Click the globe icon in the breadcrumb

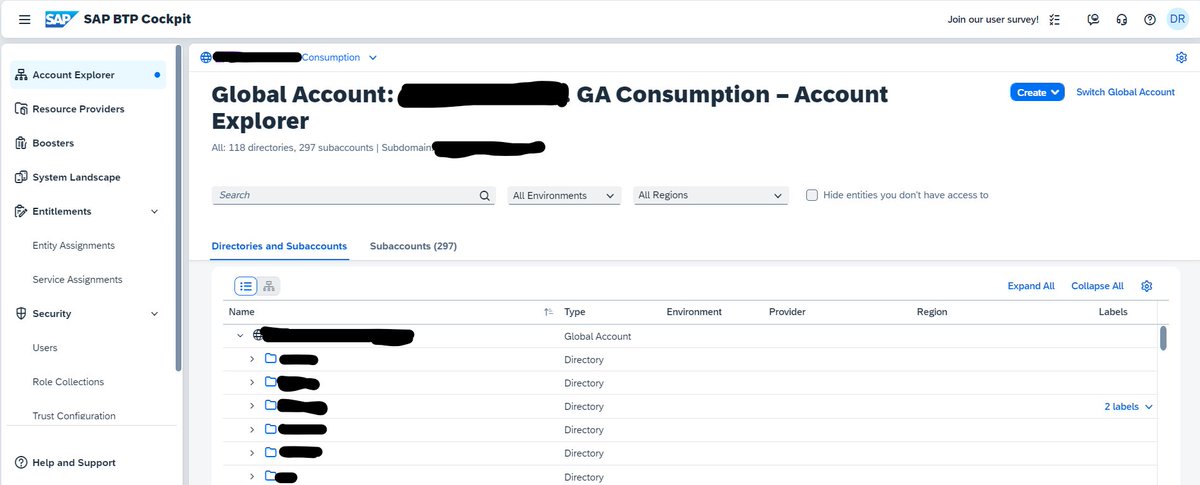[205, 57]
